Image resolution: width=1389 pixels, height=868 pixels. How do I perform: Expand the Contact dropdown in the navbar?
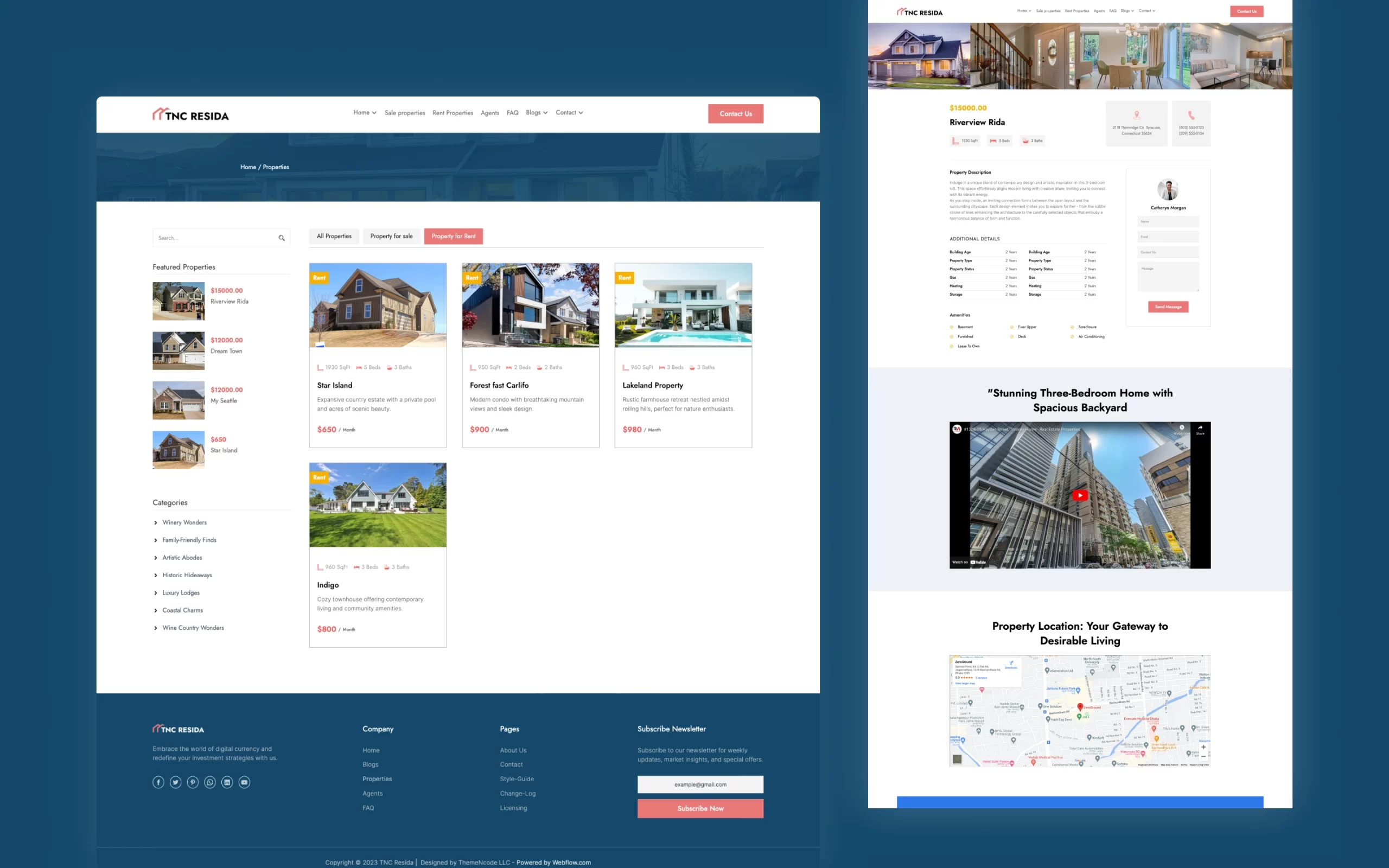569,112
